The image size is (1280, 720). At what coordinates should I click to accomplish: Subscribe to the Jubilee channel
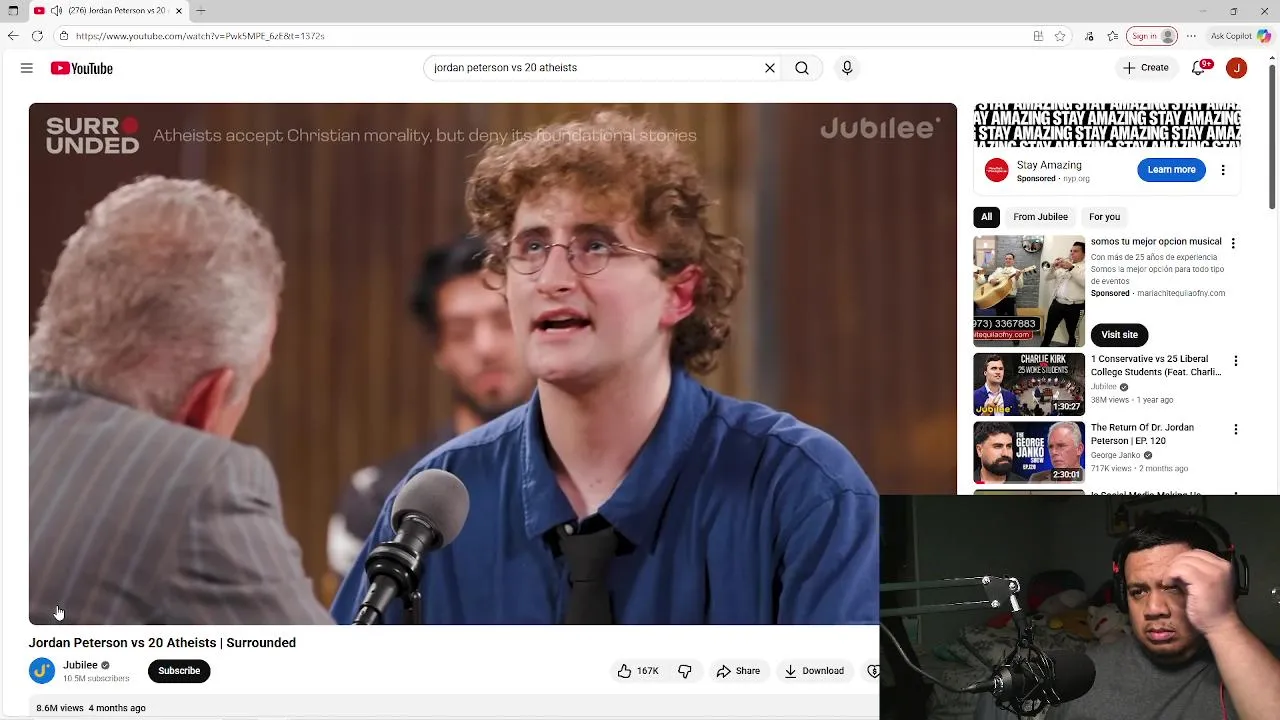click(x=179, y=671)
